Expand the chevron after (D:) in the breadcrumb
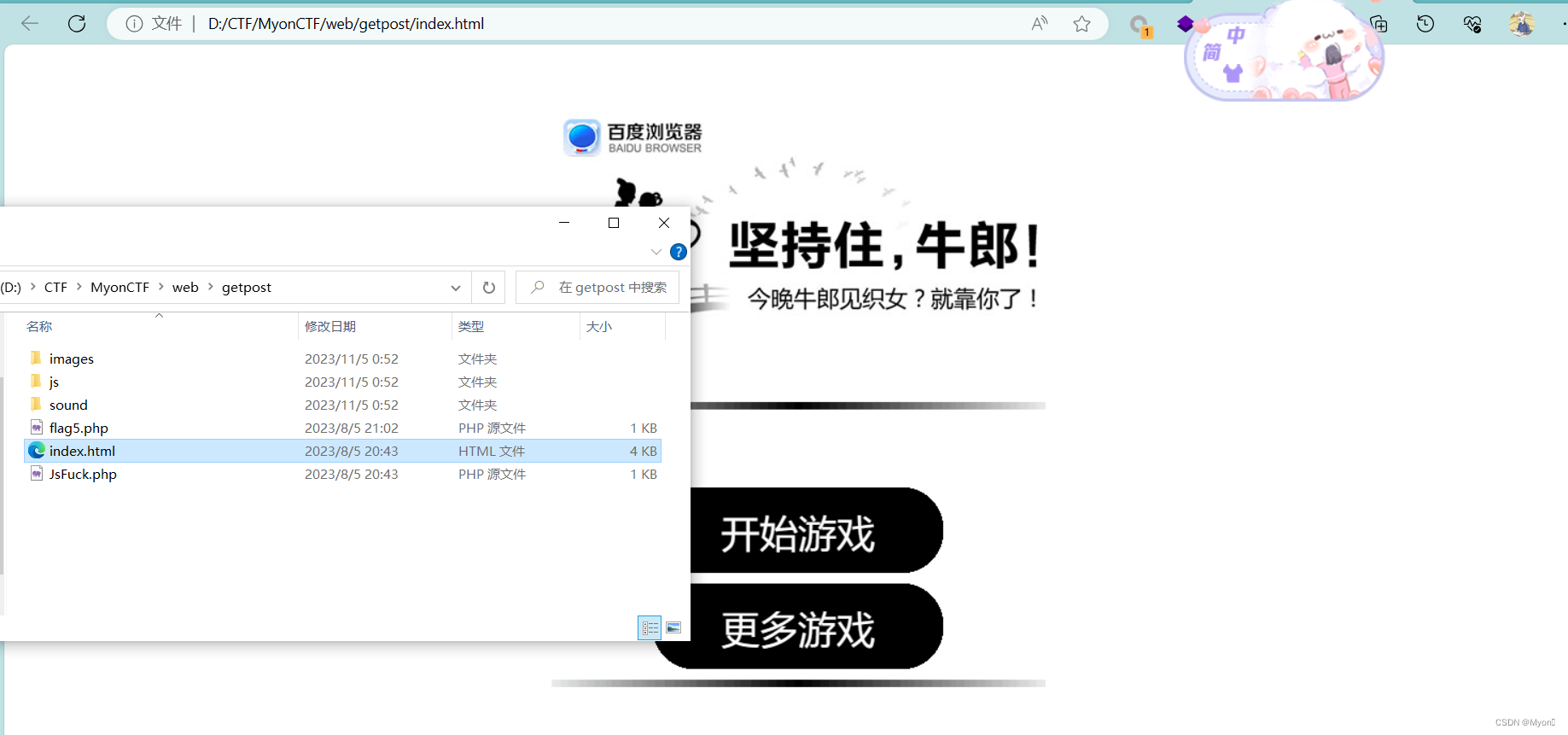 point(32,287)
